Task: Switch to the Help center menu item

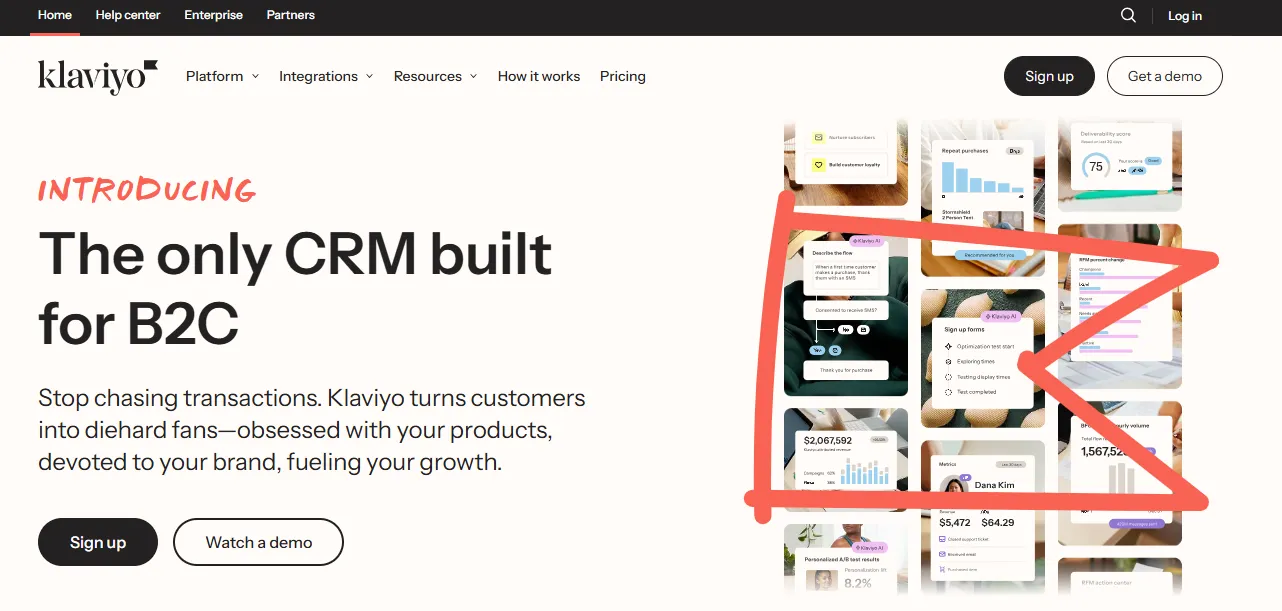Action: click(127, 15)
